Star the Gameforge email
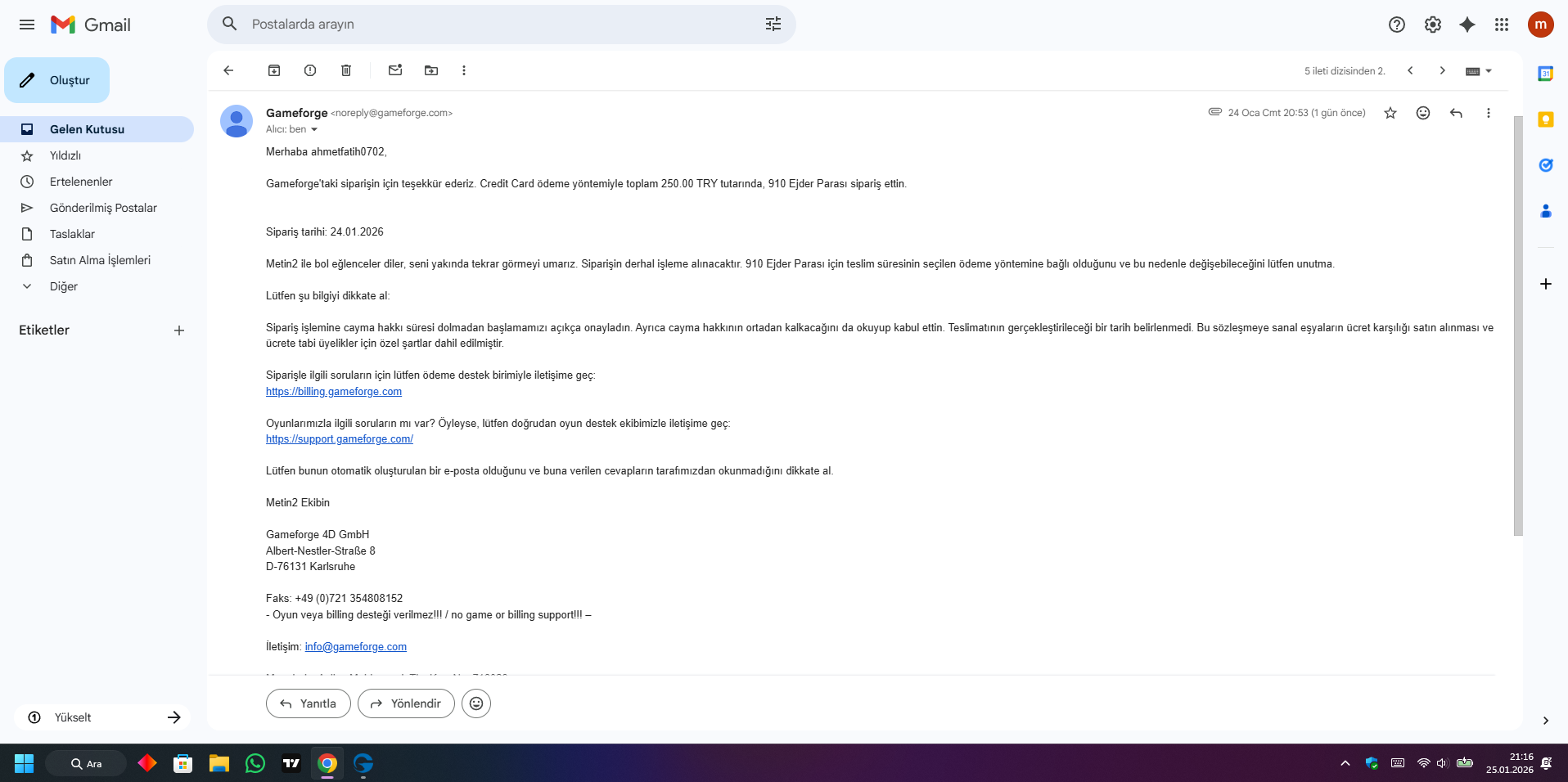This screenshot has width=1568, height=782. point(1390,113)
